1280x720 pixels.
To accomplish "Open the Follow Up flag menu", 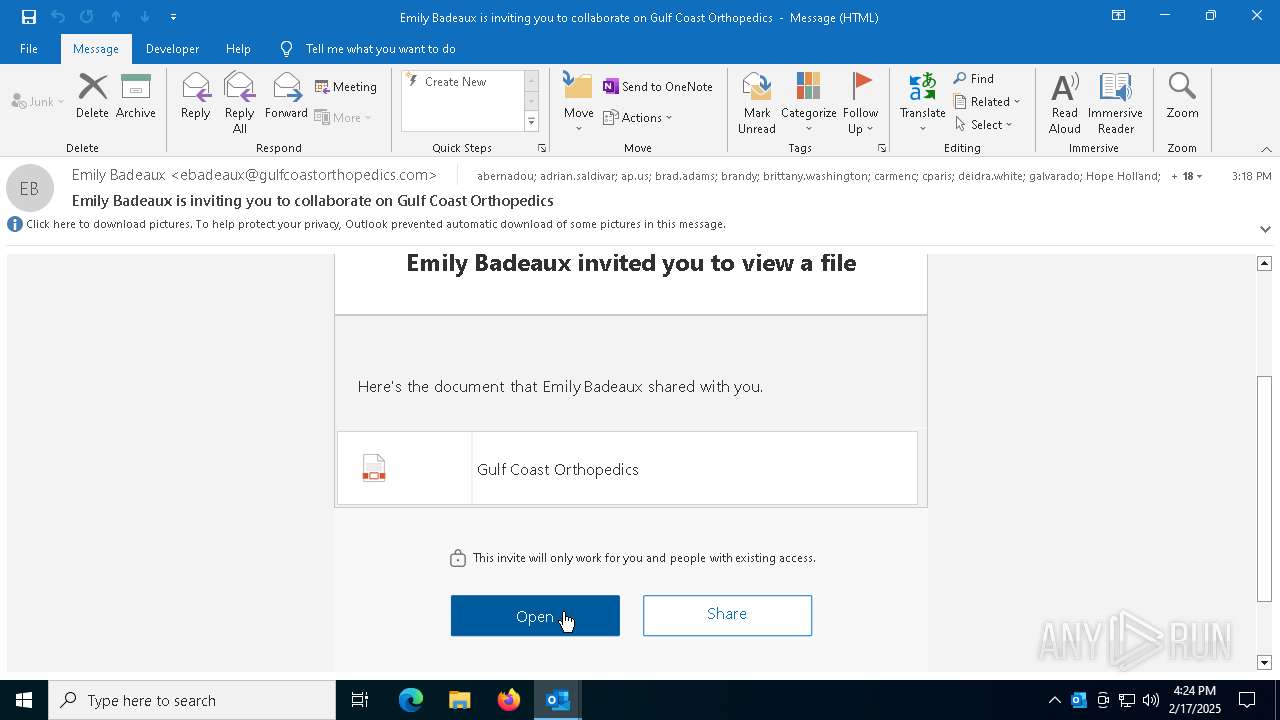I will 860,103.
